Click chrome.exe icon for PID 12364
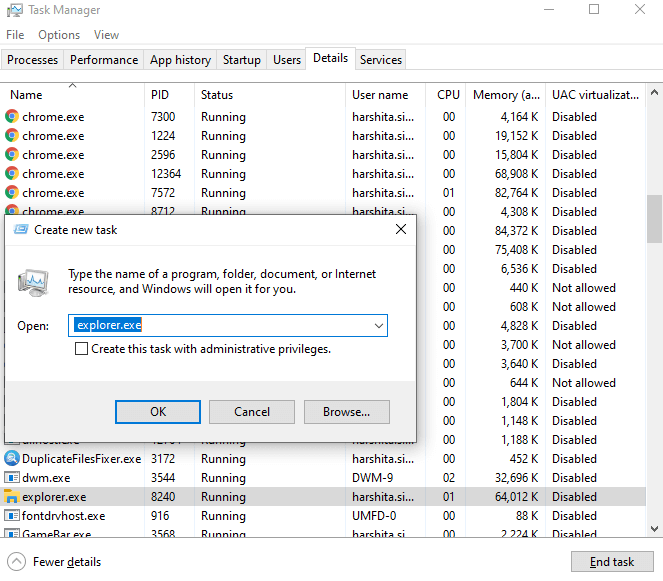This screenshot has height=581, width=663. (12, 174)
